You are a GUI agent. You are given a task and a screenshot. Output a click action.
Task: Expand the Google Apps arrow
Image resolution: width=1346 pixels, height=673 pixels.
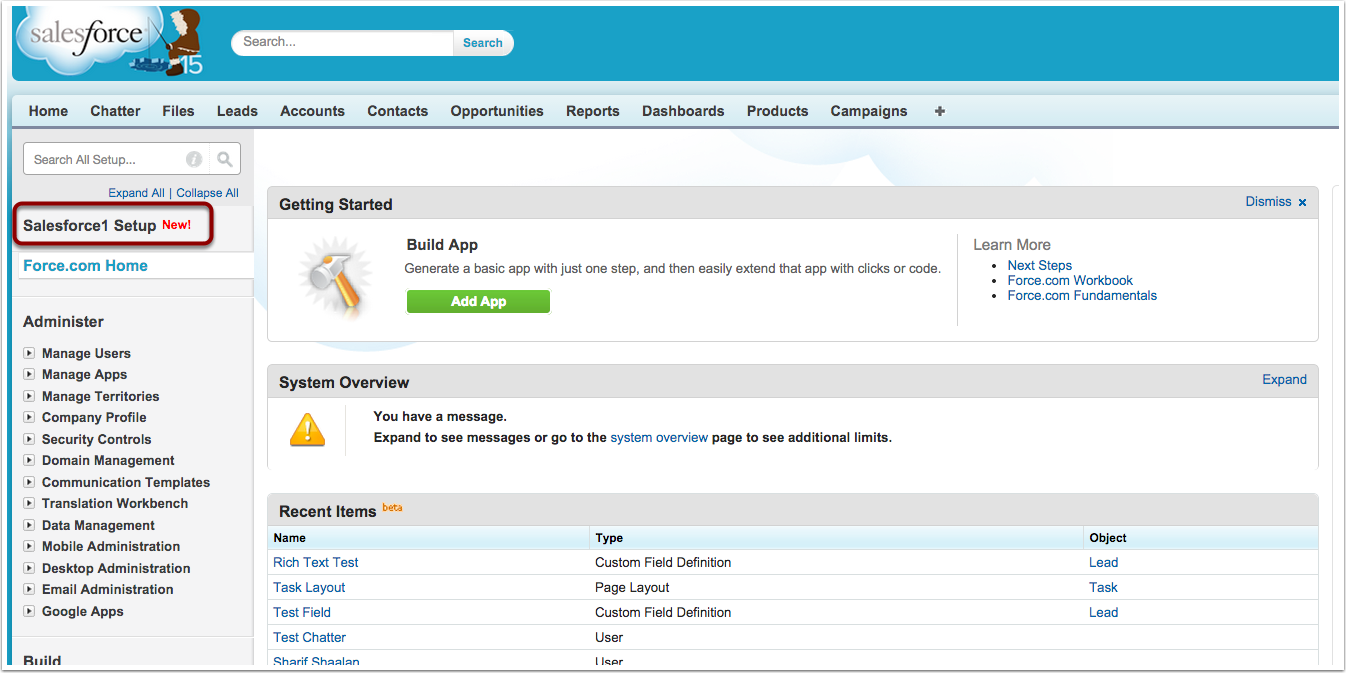pyautogui.click(x=29, y=611)
